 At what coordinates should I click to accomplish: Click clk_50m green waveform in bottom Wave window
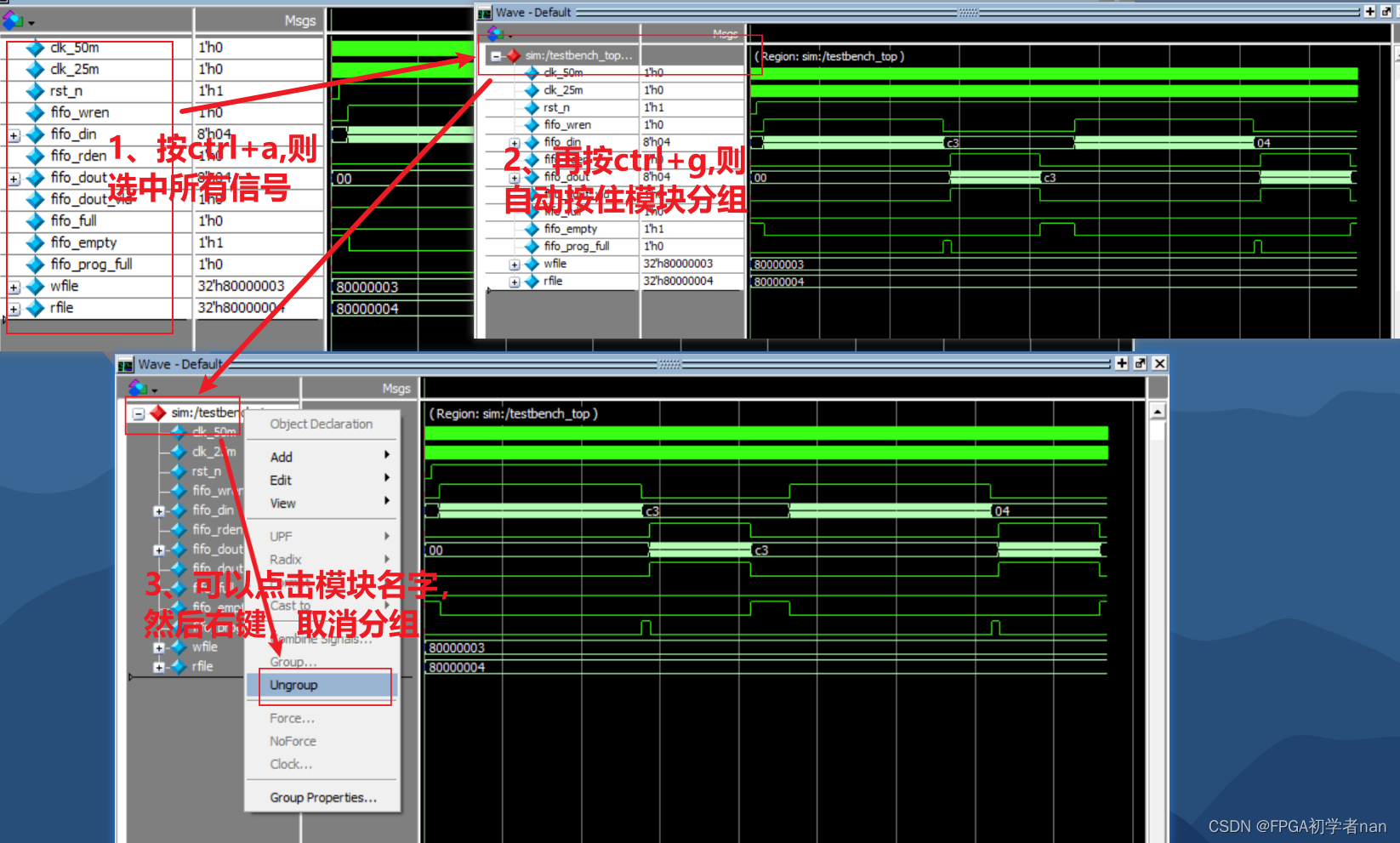pyautogui.click(x=765, y=433)
